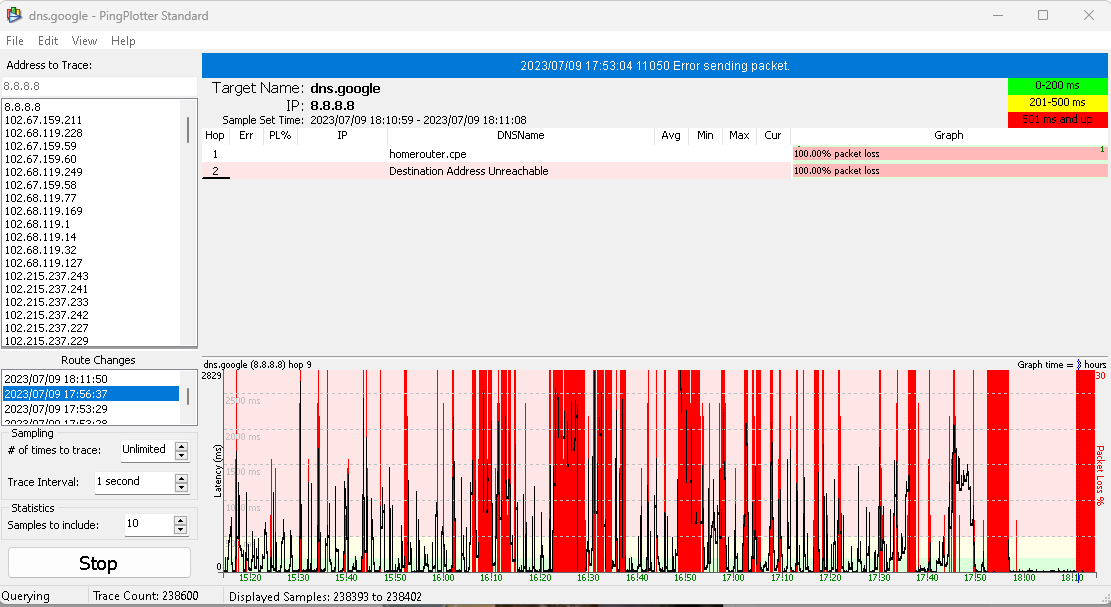
Task: Click the yellow 201-500 ms legend swatch
Action: click(1057, 103)
